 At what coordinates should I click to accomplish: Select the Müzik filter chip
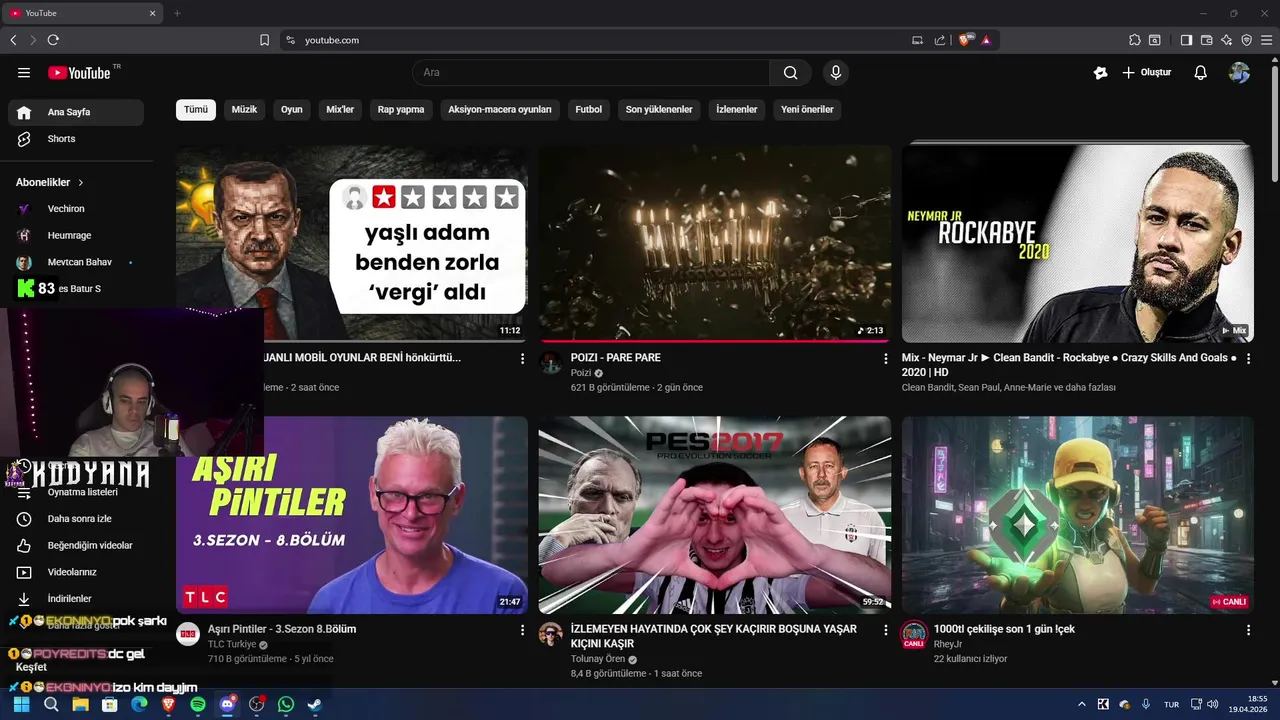point(245,110)
